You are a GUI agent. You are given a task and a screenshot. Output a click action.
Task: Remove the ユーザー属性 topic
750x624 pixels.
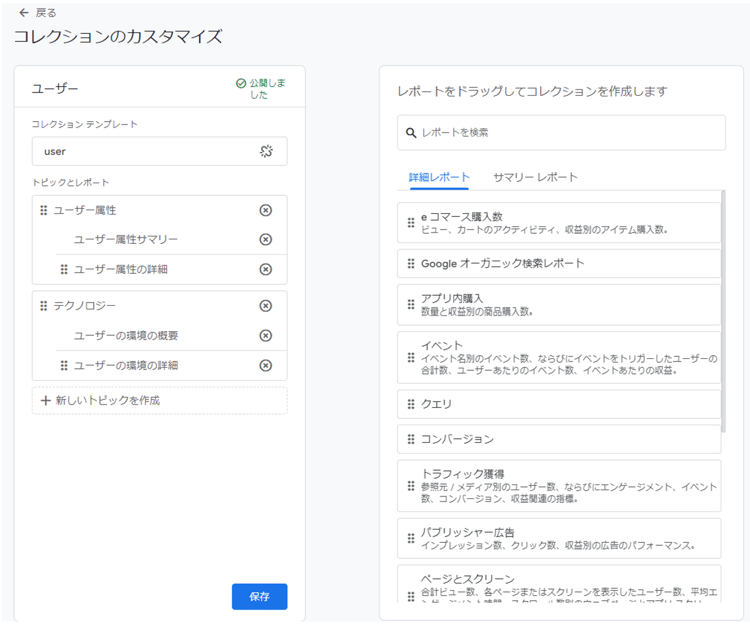click(x=265, y=210)
